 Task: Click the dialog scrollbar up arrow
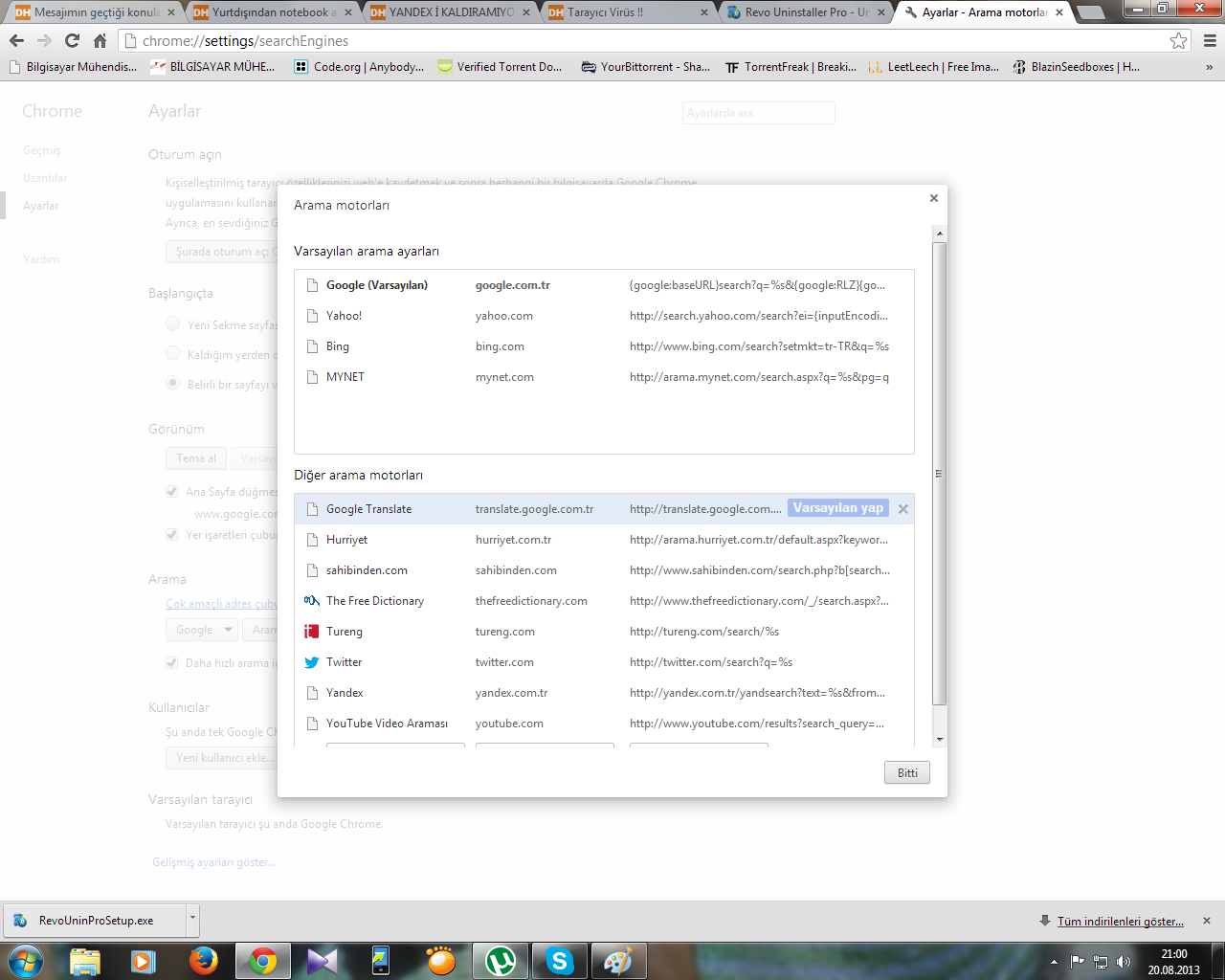(940, 234)
